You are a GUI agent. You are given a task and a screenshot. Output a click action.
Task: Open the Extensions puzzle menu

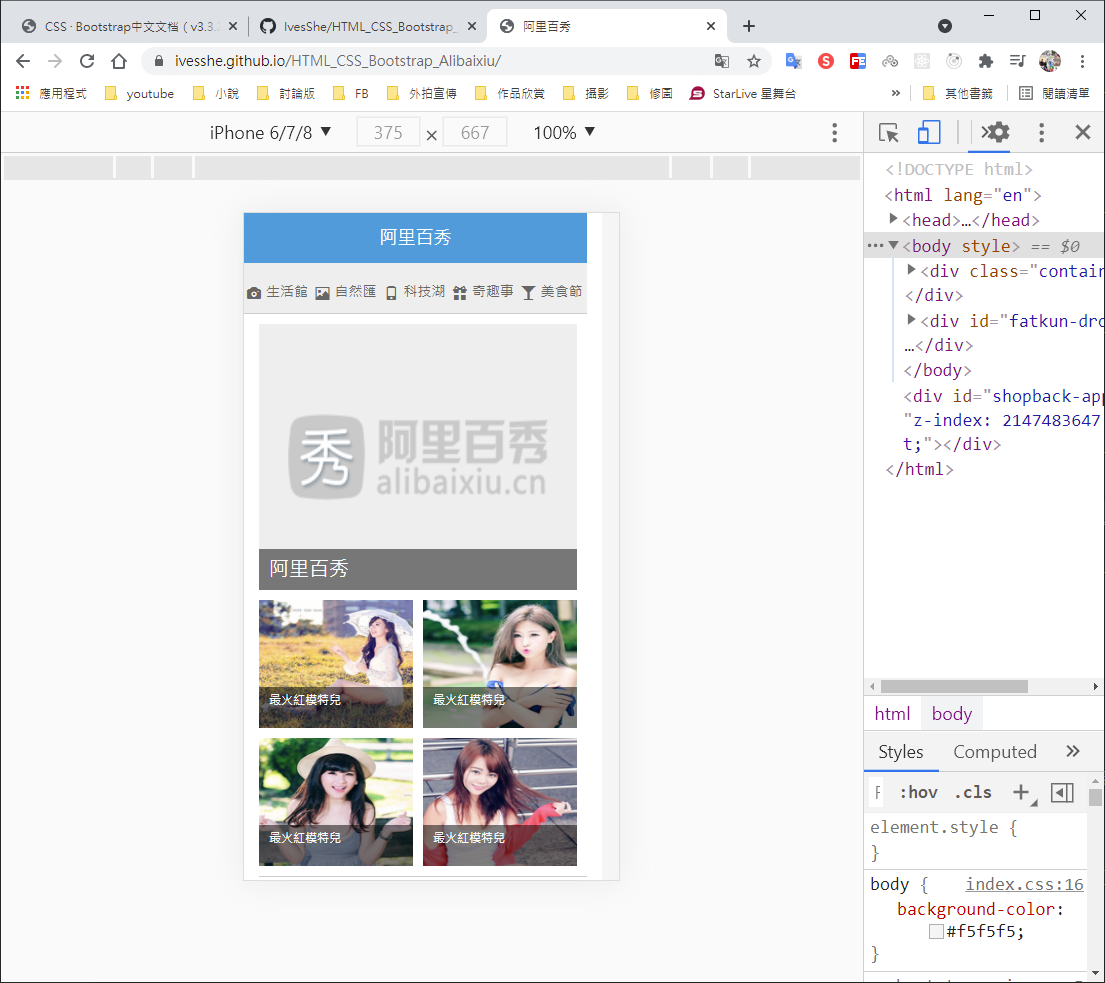(x=986, y=61)
